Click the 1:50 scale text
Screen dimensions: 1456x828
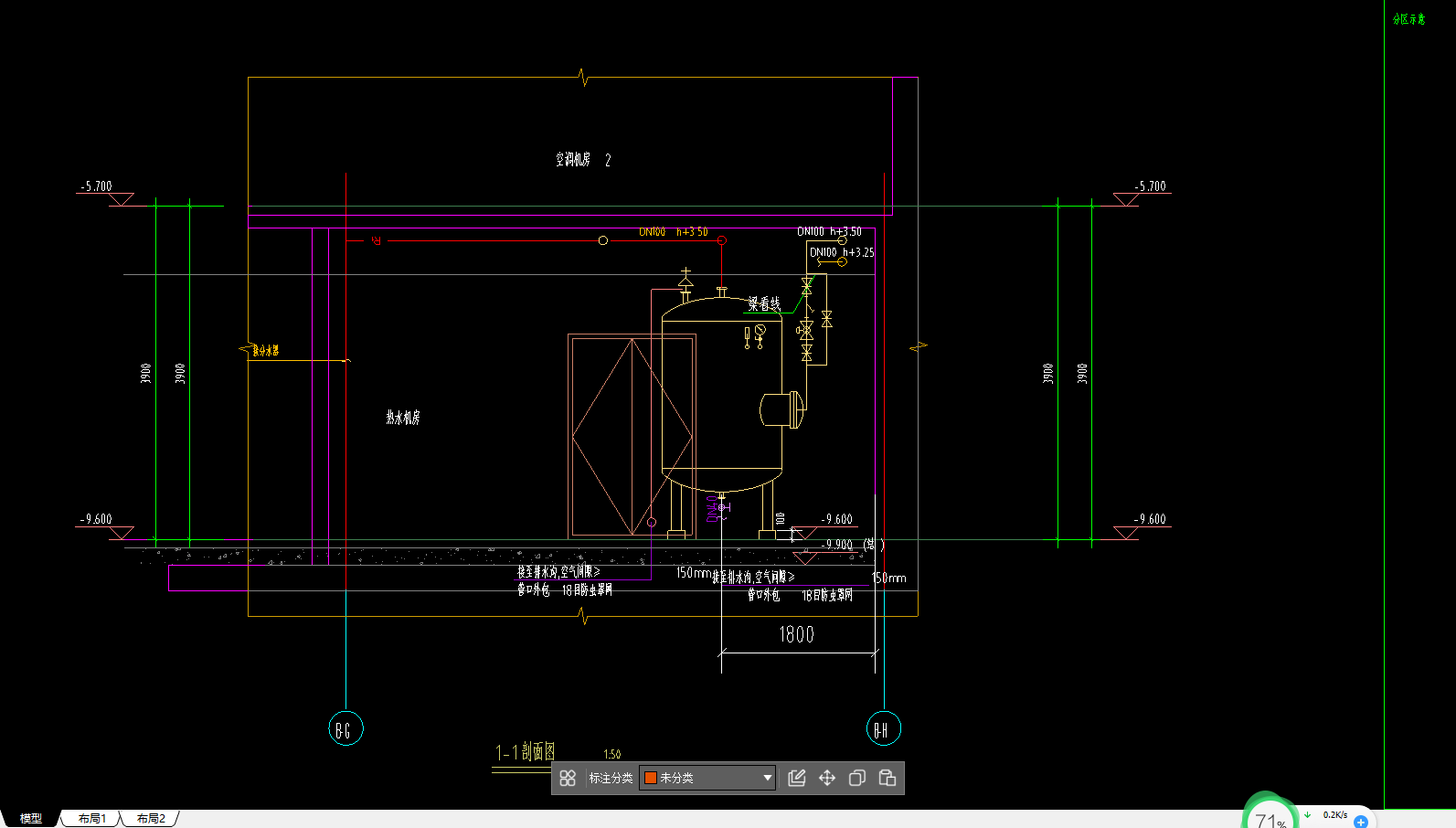pos(612,754)
